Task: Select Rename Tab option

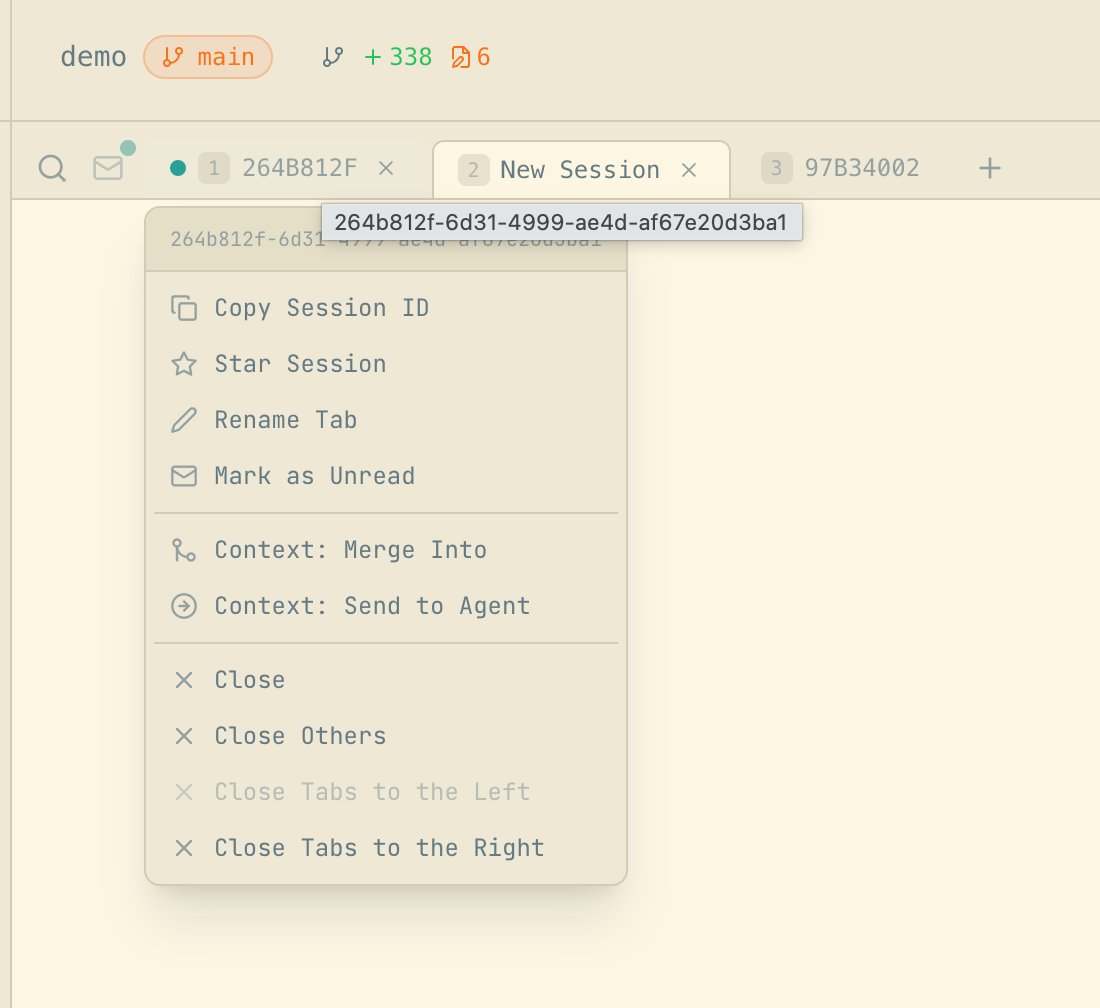Action: 386,420
